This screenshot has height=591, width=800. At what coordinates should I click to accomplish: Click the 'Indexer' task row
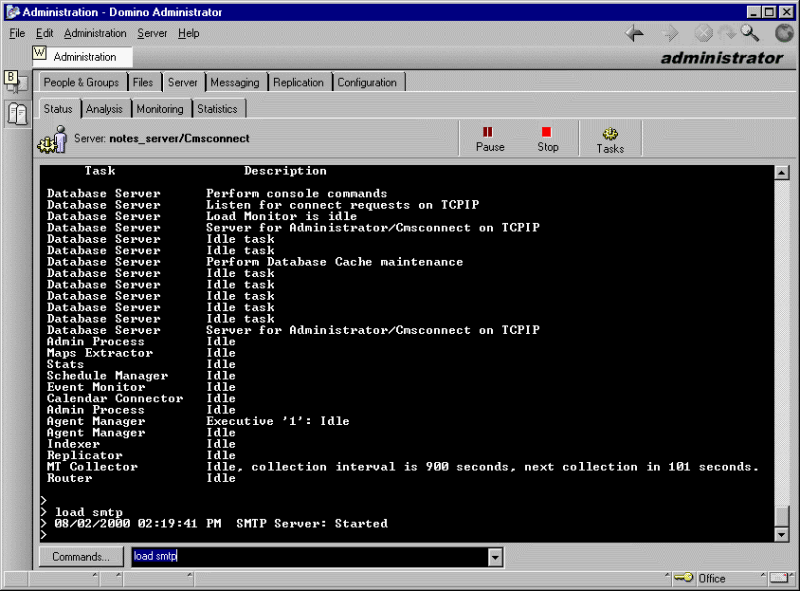[x=141, y=444]
